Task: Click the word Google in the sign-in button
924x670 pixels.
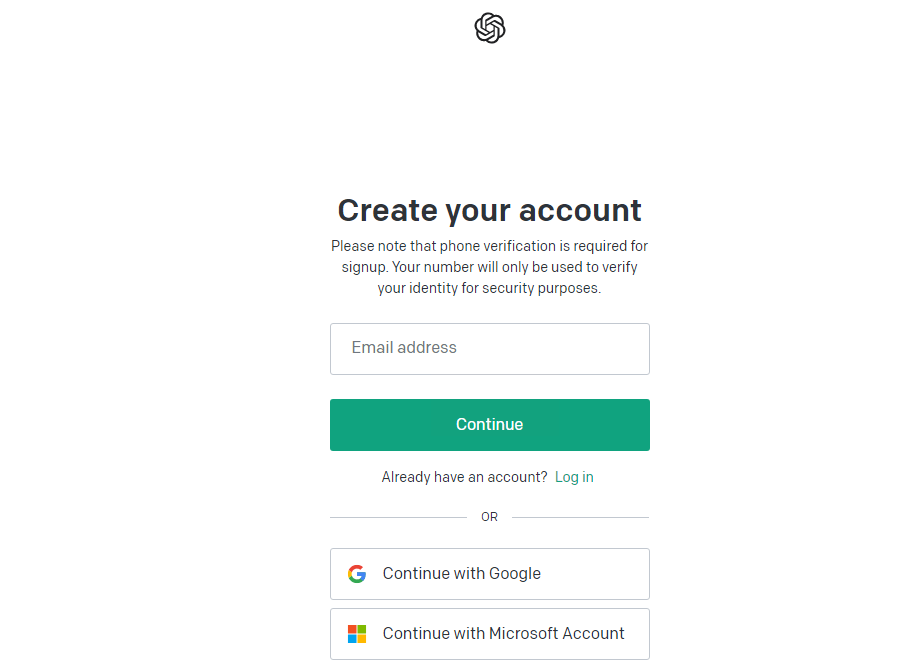Action: [514, 573]
